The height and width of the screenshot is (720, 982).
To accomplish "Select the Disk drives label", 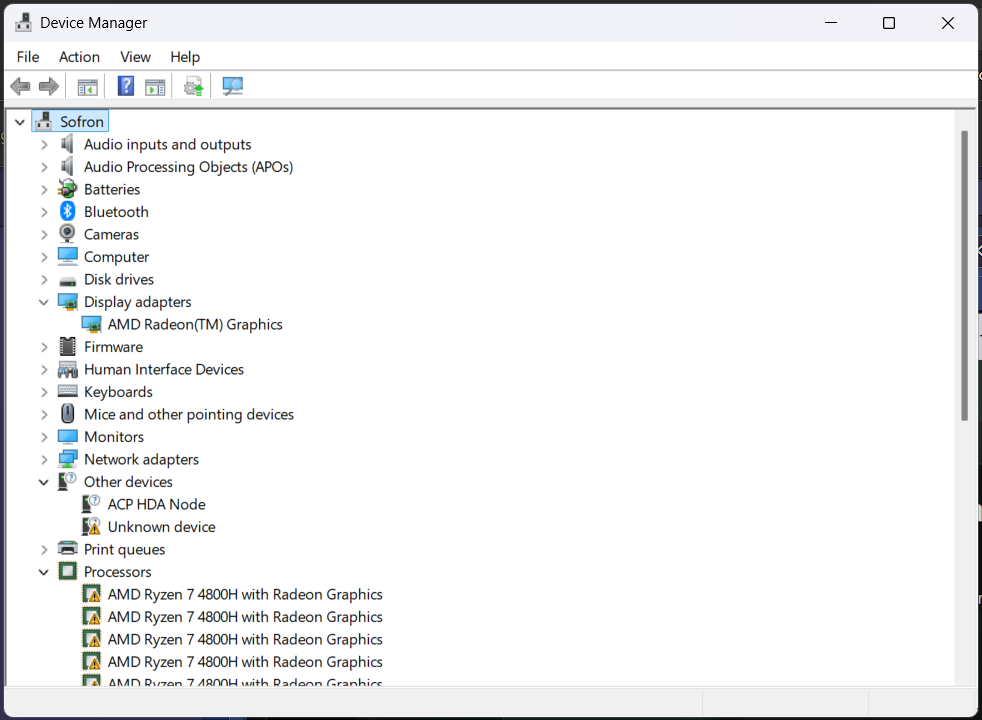I will [x=119, y=279].
